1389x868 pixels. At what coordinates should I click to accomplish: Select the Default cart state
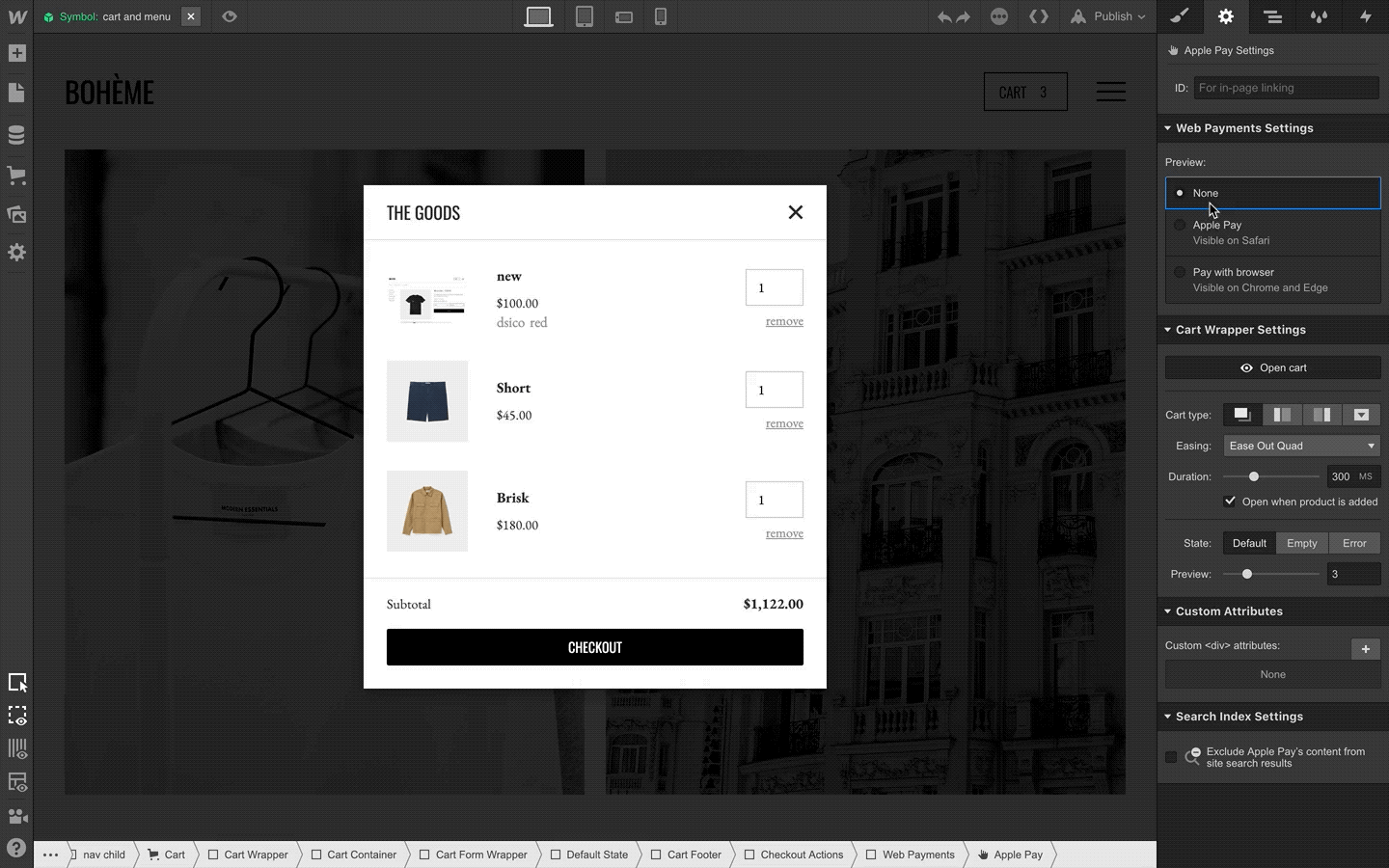[1249, 543]
